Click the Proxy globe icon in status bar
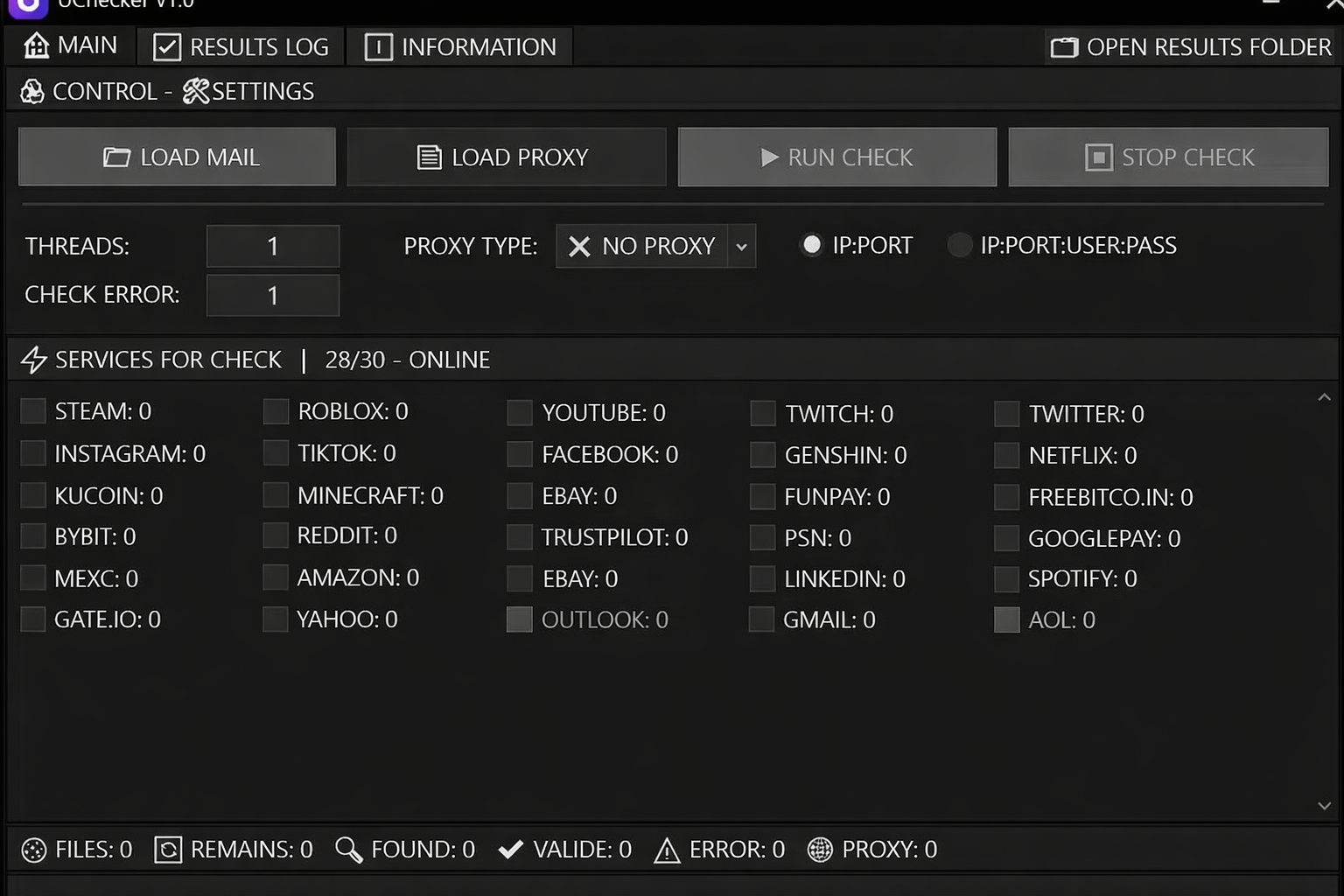Screen dimensions: 1344x896 (820, 850)
